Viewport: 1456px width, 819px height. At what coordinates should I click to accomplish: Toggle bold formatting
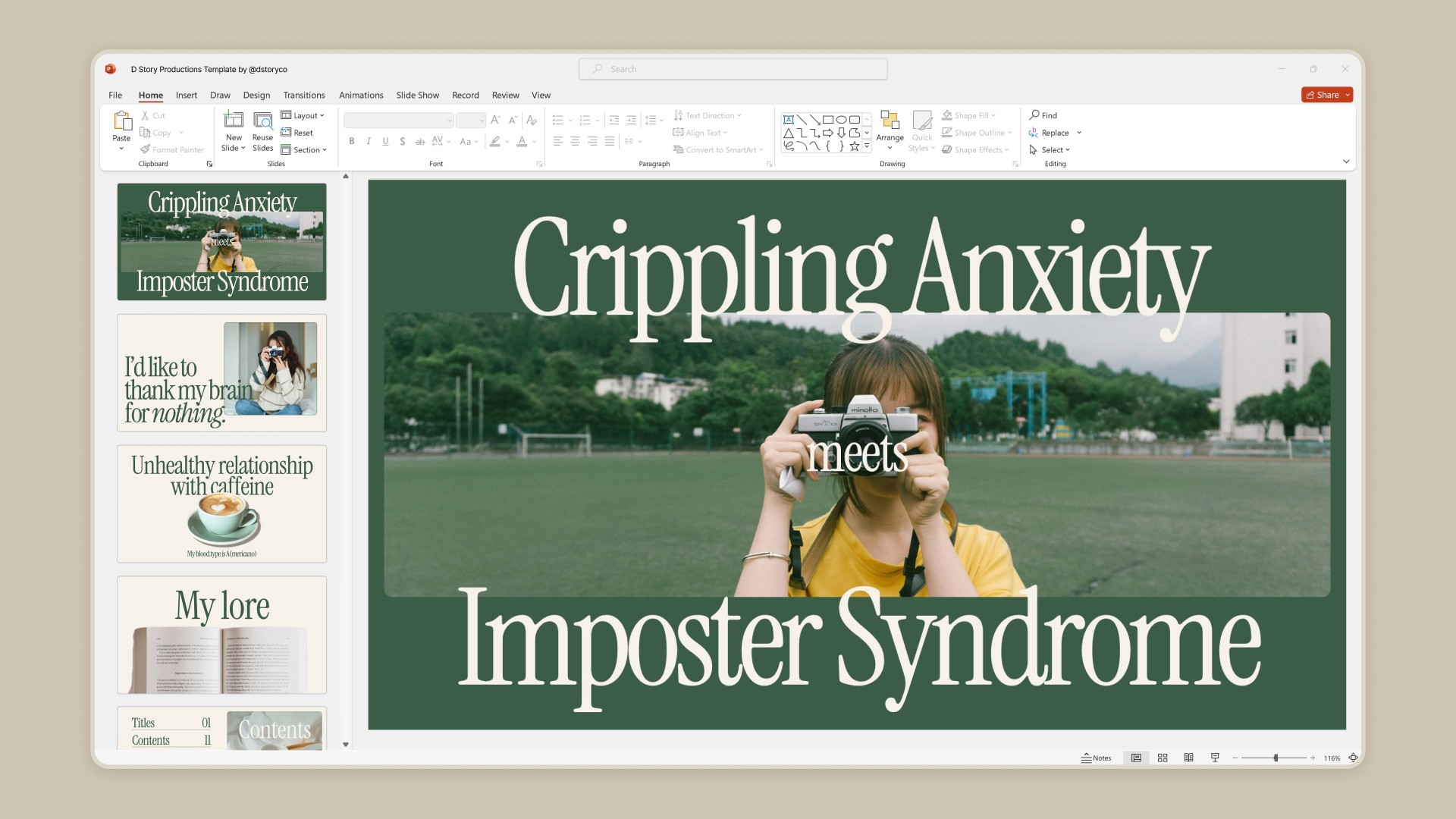coord(351,141)
